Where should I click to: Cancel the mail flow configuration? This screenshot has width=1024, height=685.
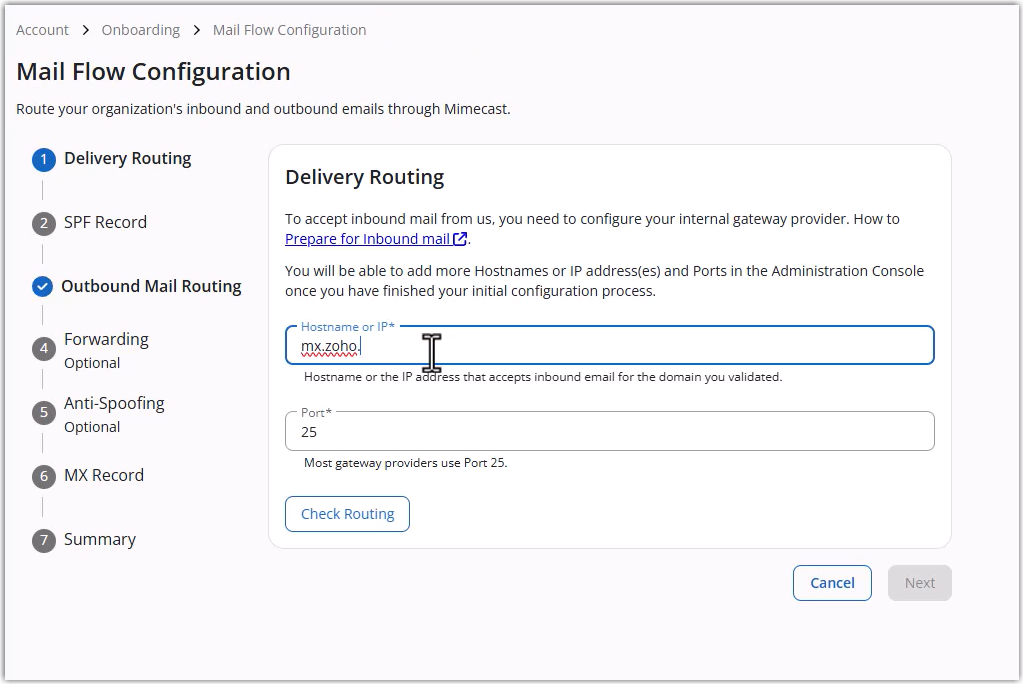832,583
